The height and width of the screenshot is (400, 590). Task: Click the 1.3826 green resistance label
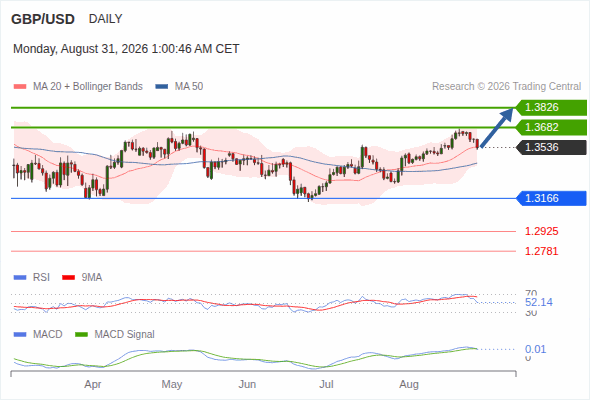[551, 108]
